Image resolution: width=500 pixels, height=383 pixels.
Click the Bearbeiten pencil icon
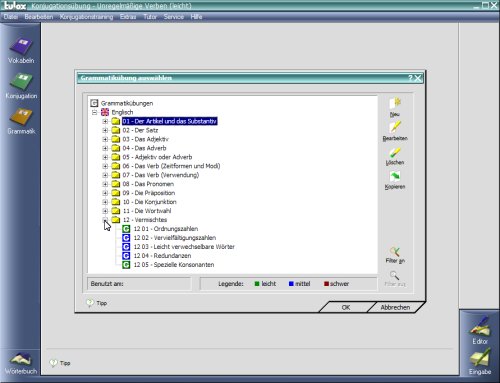[x=395, y=127]
